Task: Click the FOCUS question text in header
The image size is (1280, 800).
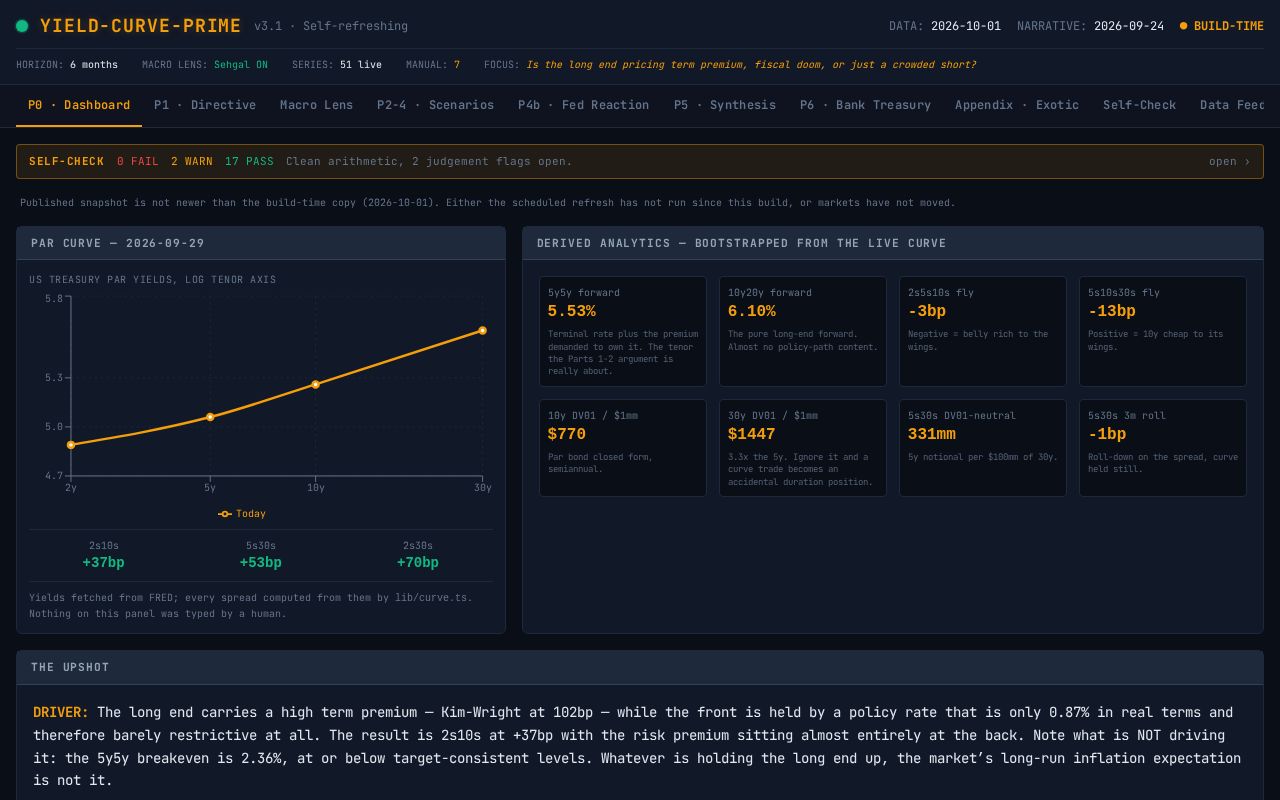Action: pos(751,65)
